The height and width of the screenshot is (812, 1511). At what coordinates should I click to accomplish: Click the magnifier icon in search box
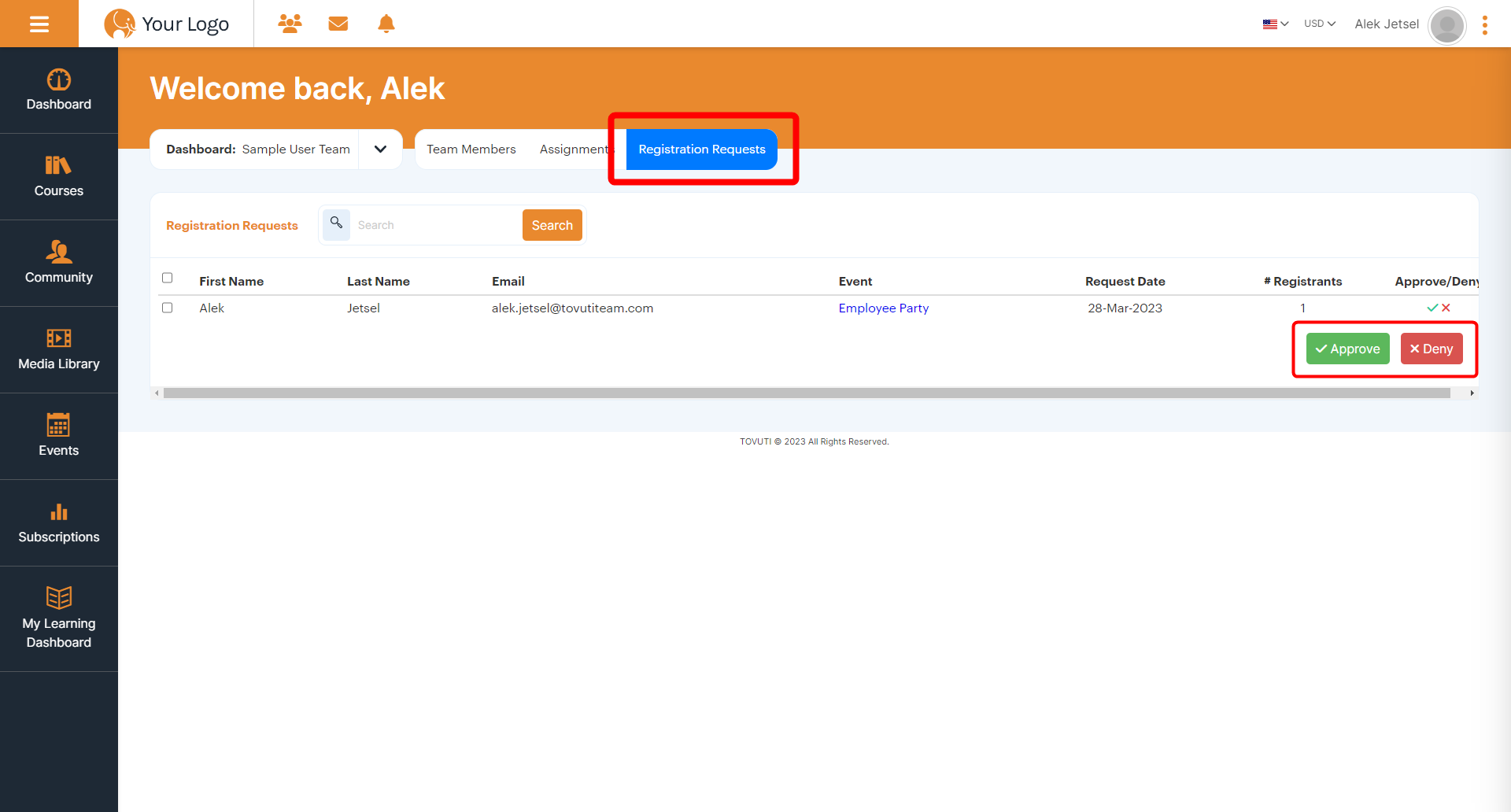(x=336, y=224)
